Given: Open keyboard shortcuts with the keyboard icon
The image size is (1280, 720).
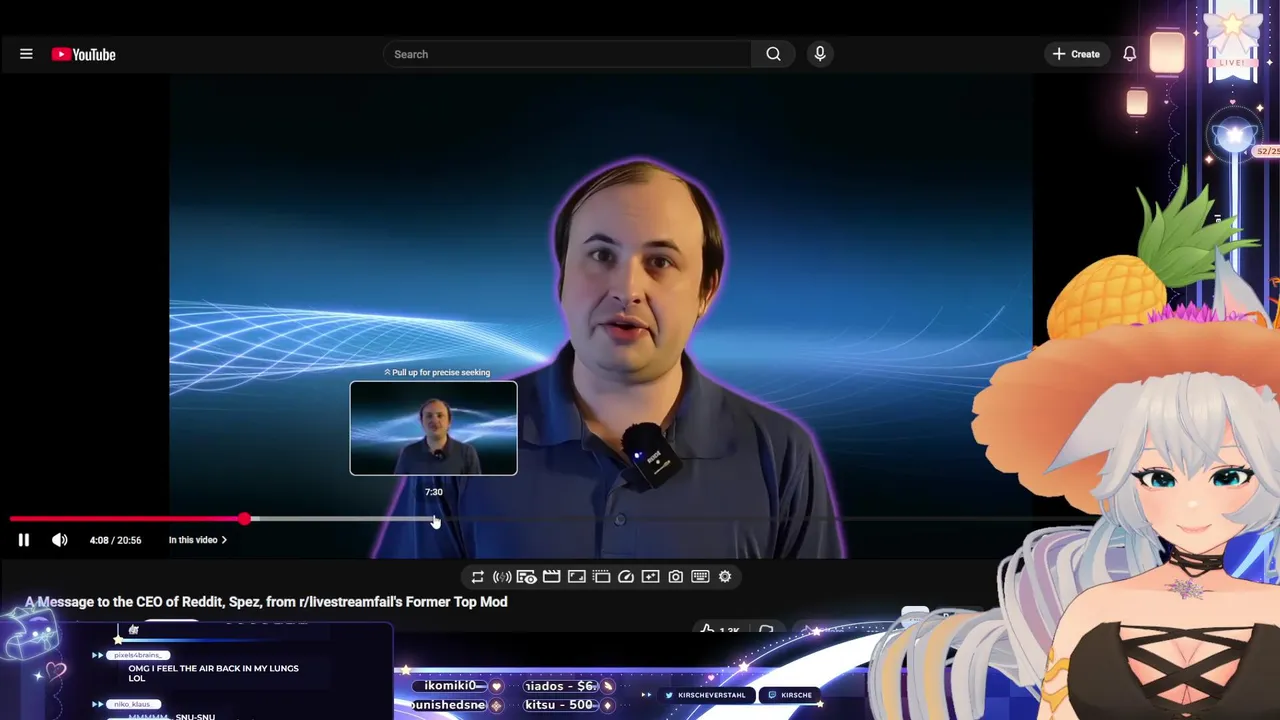Looking at the screenshot, I should click(x=700, y=577).
